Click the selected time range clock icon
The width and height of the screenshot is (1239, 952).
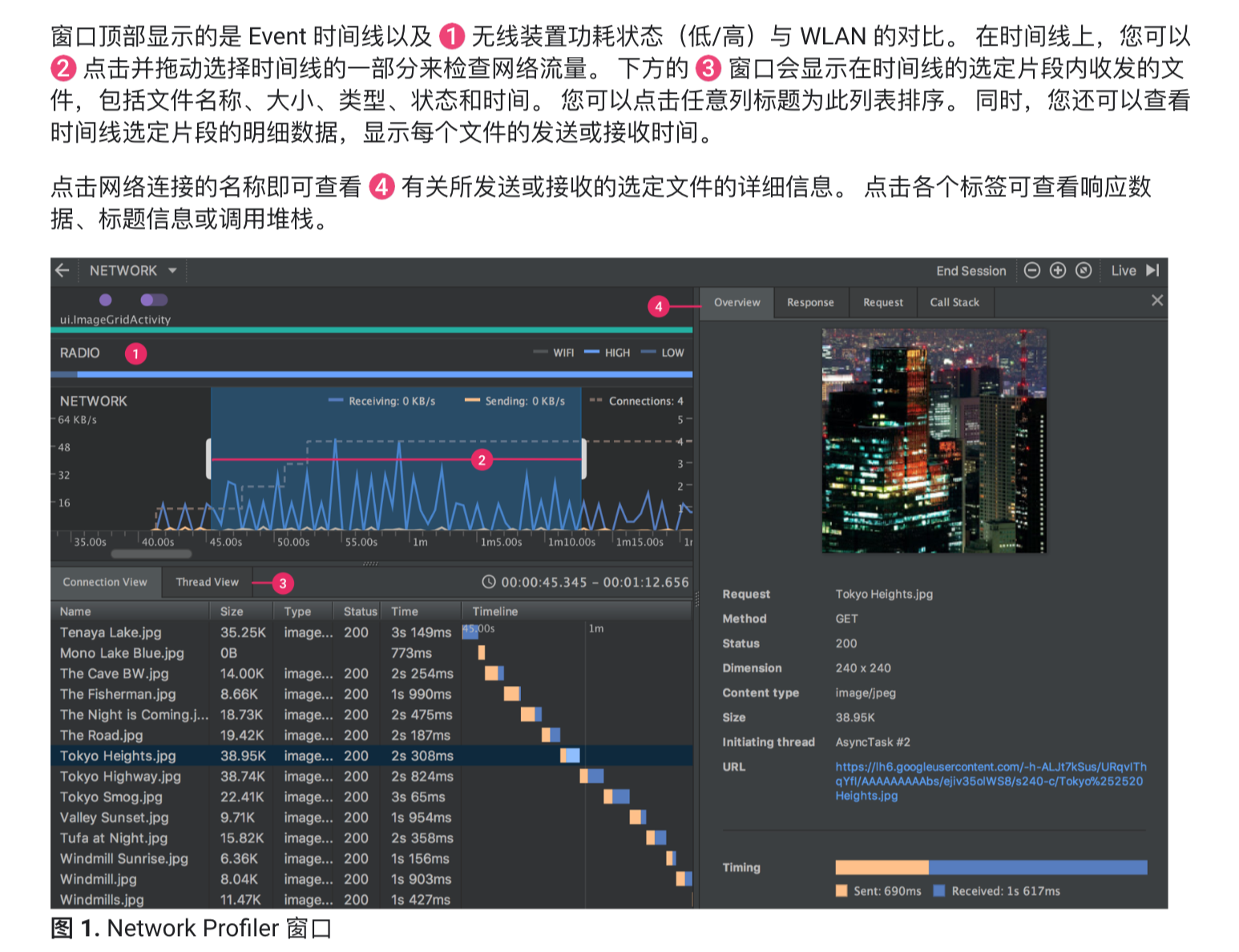488,583
